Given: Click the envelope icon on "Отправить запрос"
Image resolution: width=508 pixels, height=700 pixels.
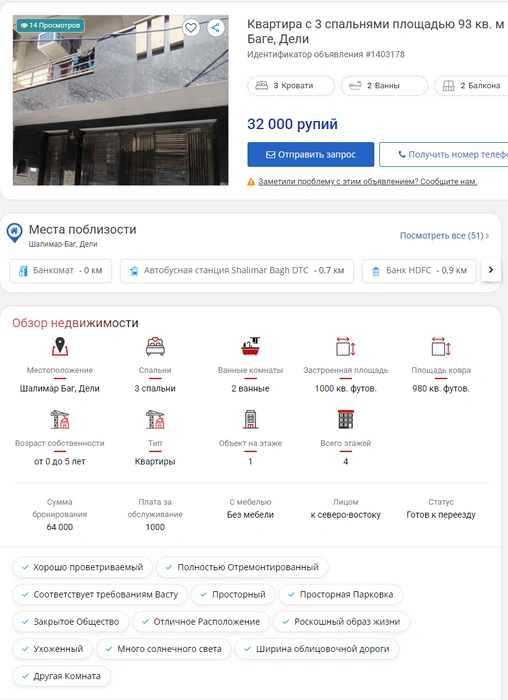Looking at the screenshot, I should [270, 154].
